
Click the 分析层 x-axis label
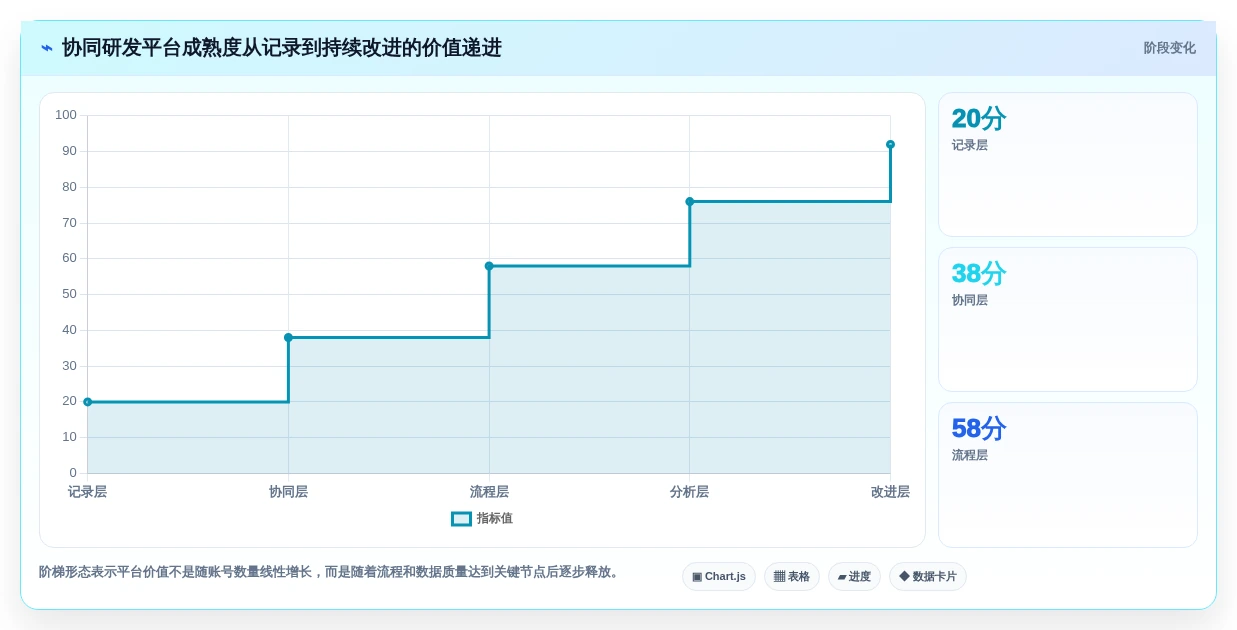689,492
